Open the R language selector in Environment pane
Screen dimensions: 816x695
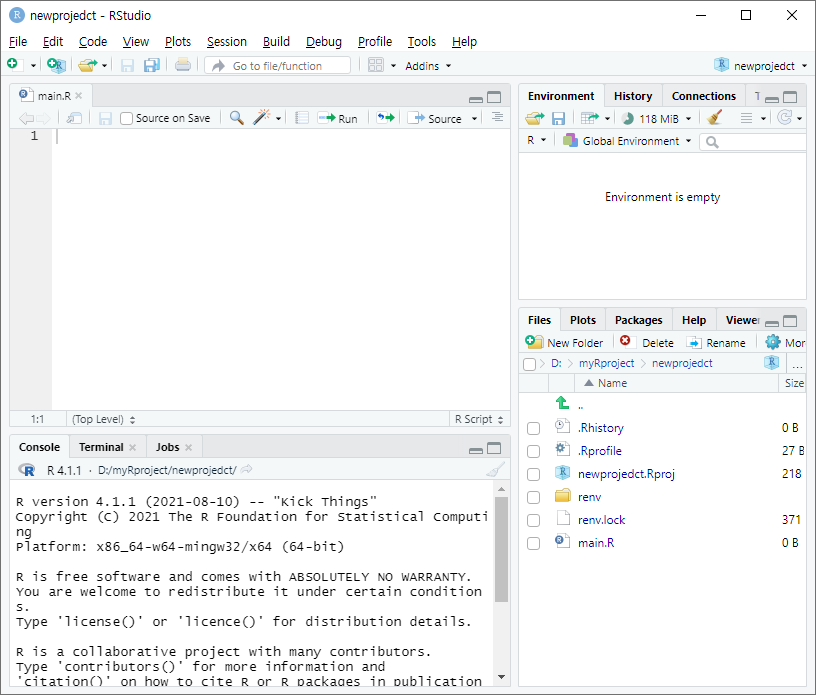pyautogui.click(x=536, y=140)
